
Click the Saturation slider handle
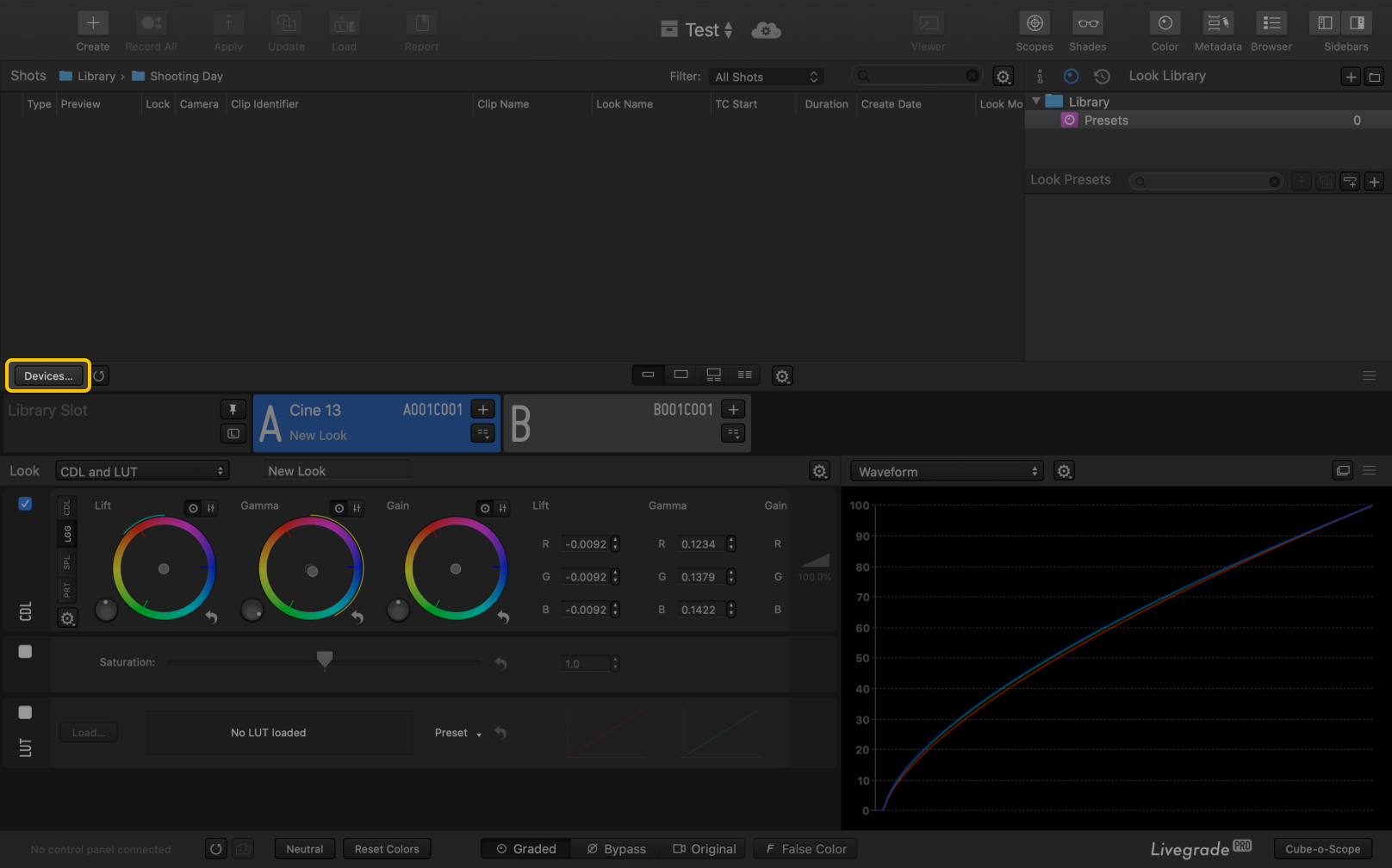[x=325, y=660]
